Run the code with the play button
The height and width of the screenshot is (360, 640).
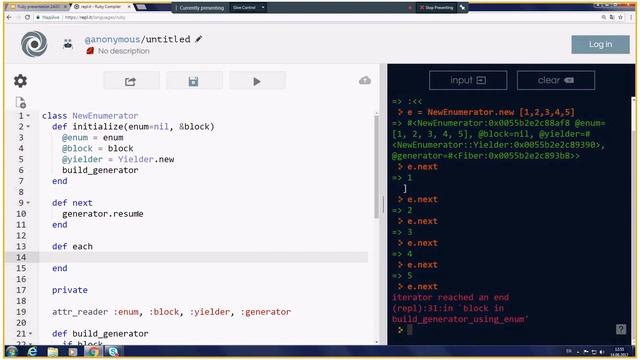click(x=257, y=81)
